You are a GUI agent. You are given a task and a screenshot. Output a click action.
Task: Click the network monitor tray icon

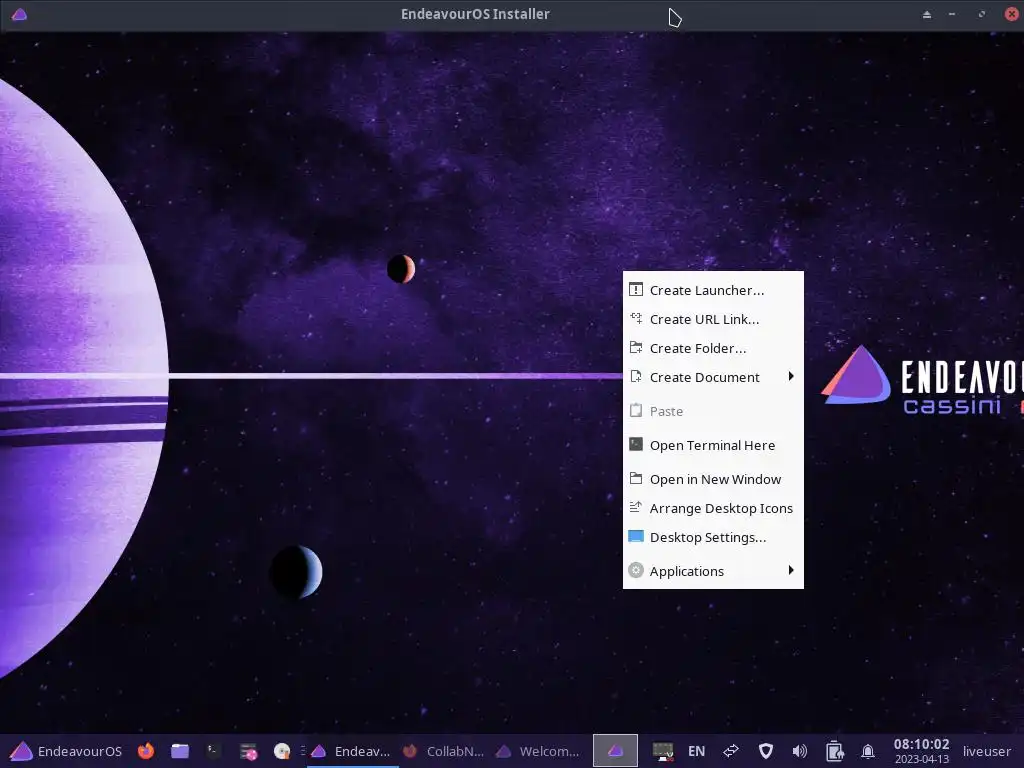click(663, 752)
